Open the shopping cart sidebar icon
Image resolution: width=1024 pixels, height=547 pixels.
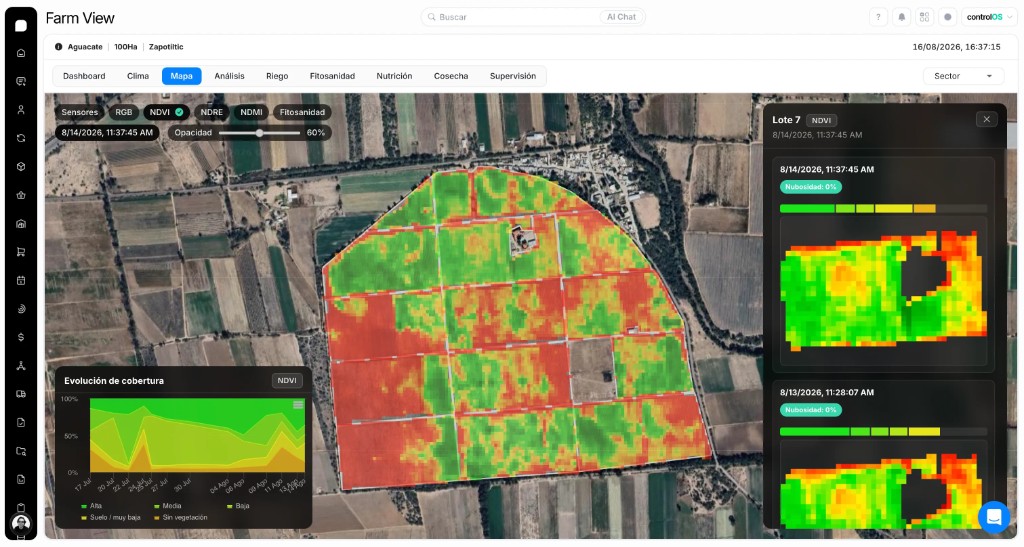pos(21,252)
